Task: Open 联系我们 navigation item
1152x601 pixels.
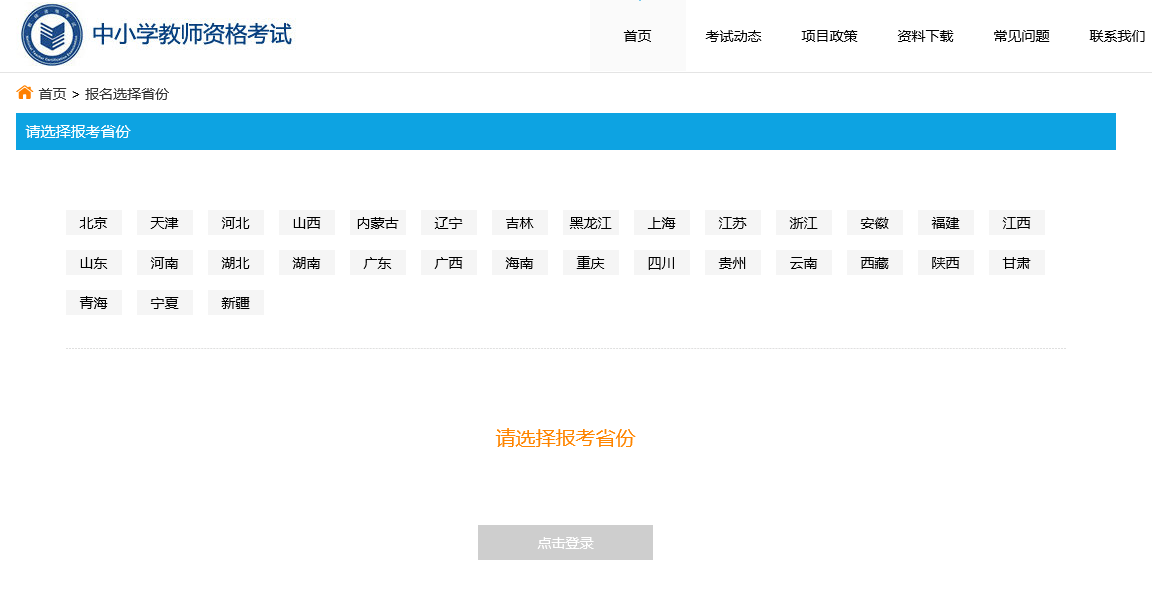Action: coord(1117,36)
